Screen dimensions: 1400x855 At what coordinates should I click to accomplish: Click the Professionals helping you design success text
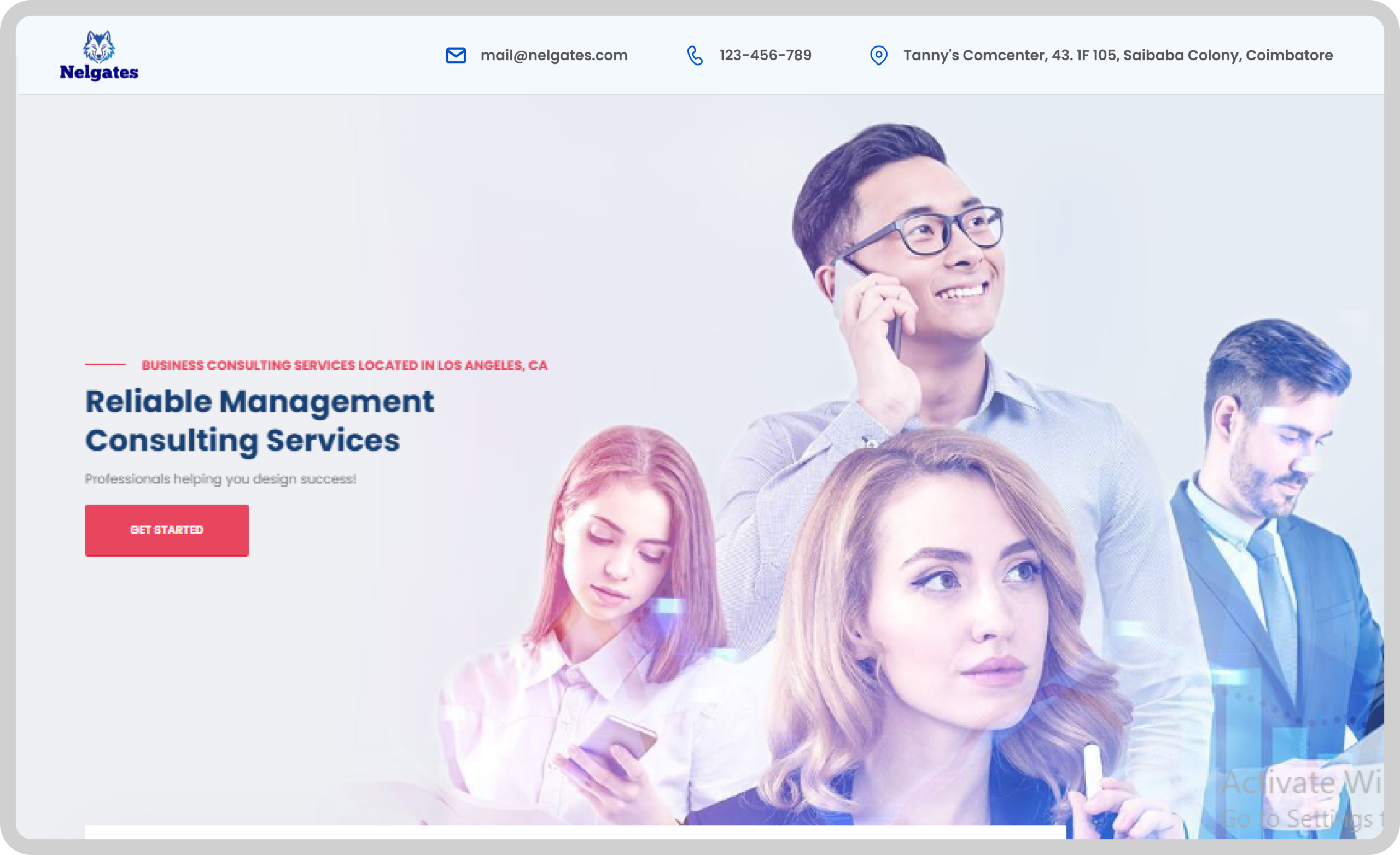tap(220, 479)
